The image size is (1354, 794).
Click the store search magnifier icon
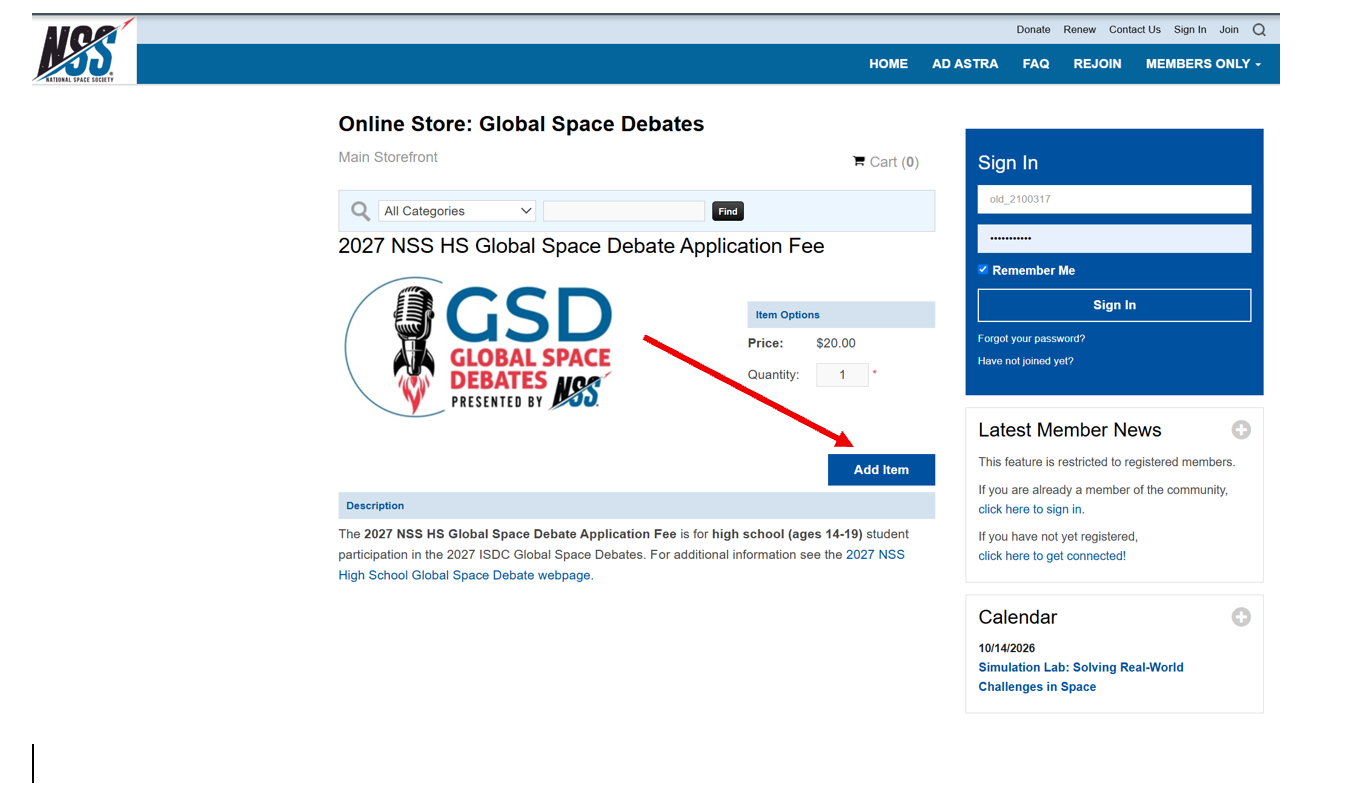coord(360,211)
